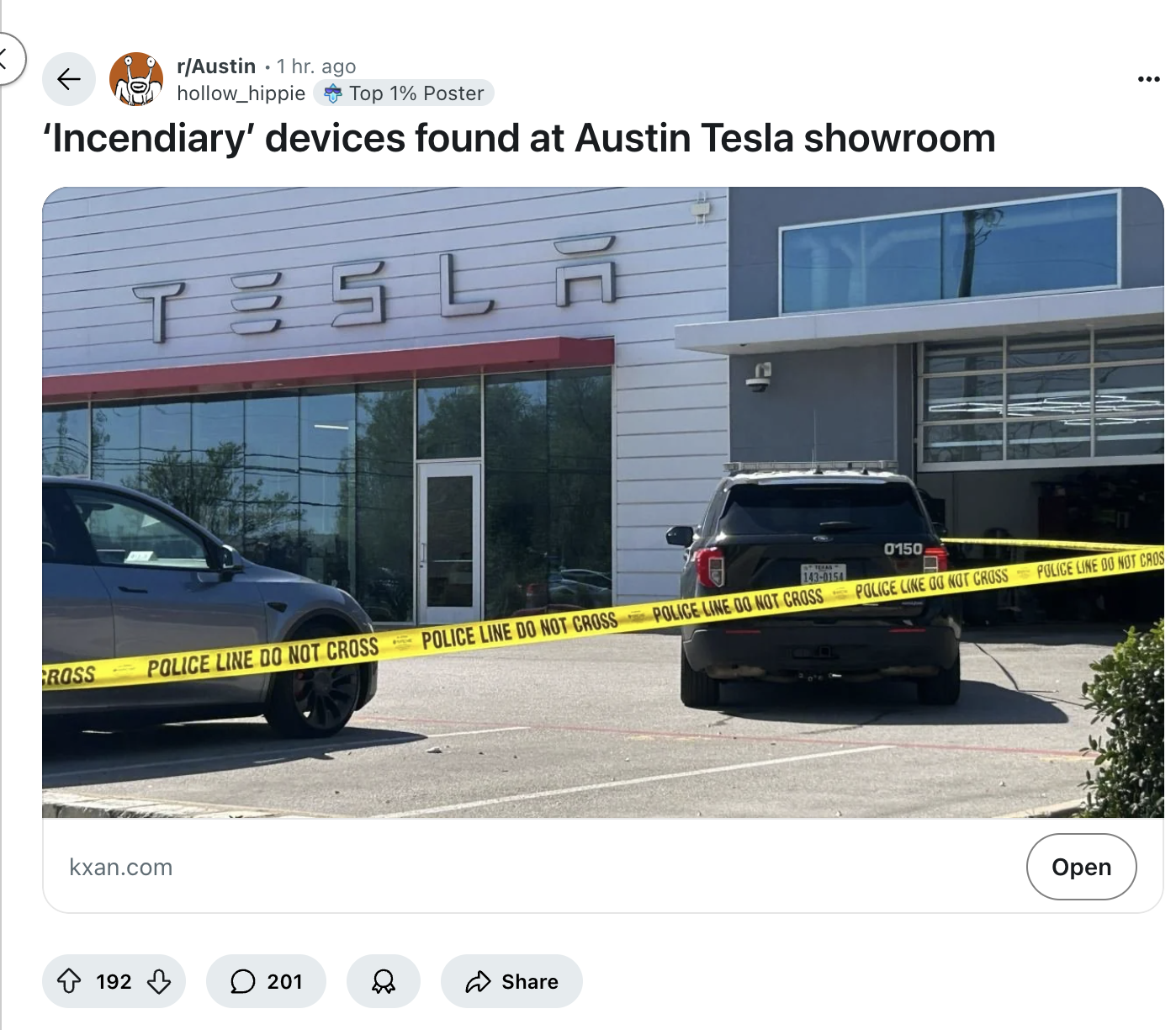Open the 201 comments button
This screenshot has width=1176, height=1030.
coord(266,981)
